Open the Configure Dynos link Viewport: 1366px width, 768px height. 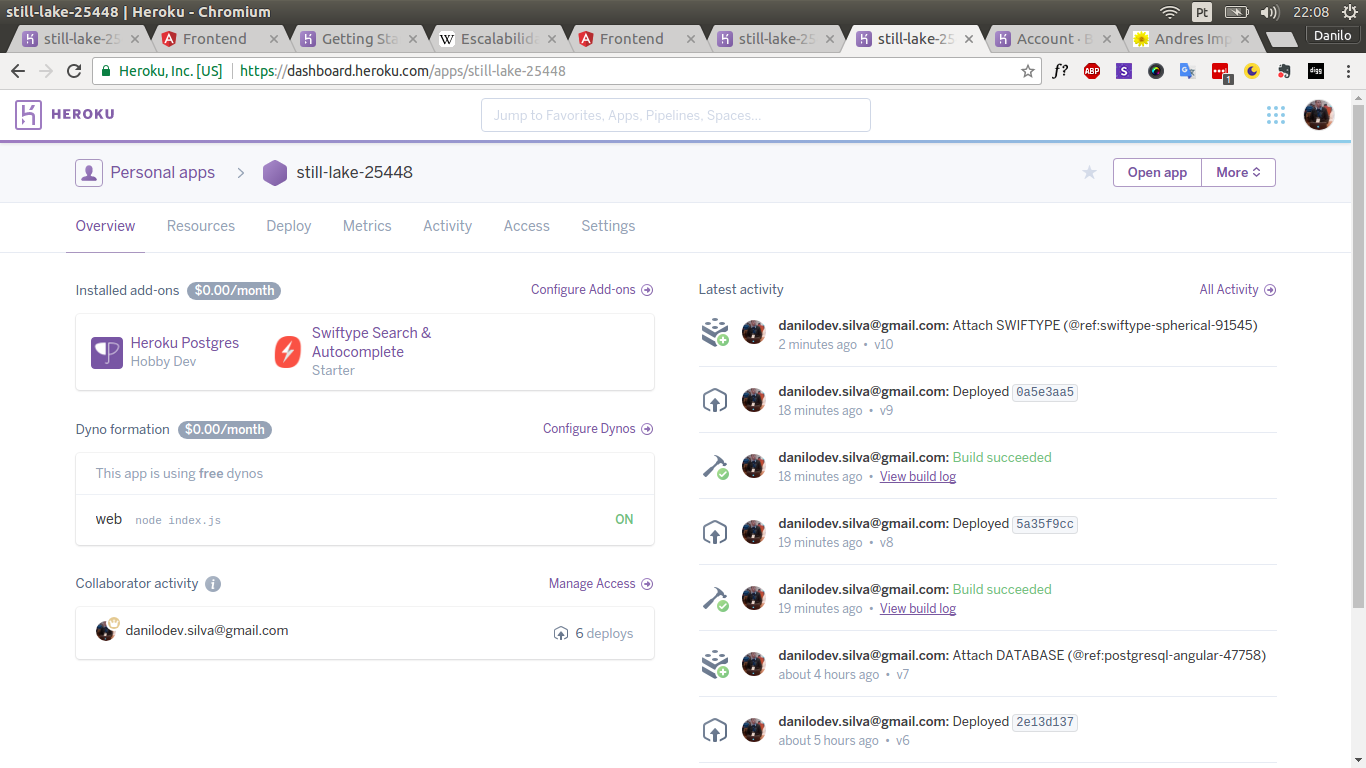(598, 429)
